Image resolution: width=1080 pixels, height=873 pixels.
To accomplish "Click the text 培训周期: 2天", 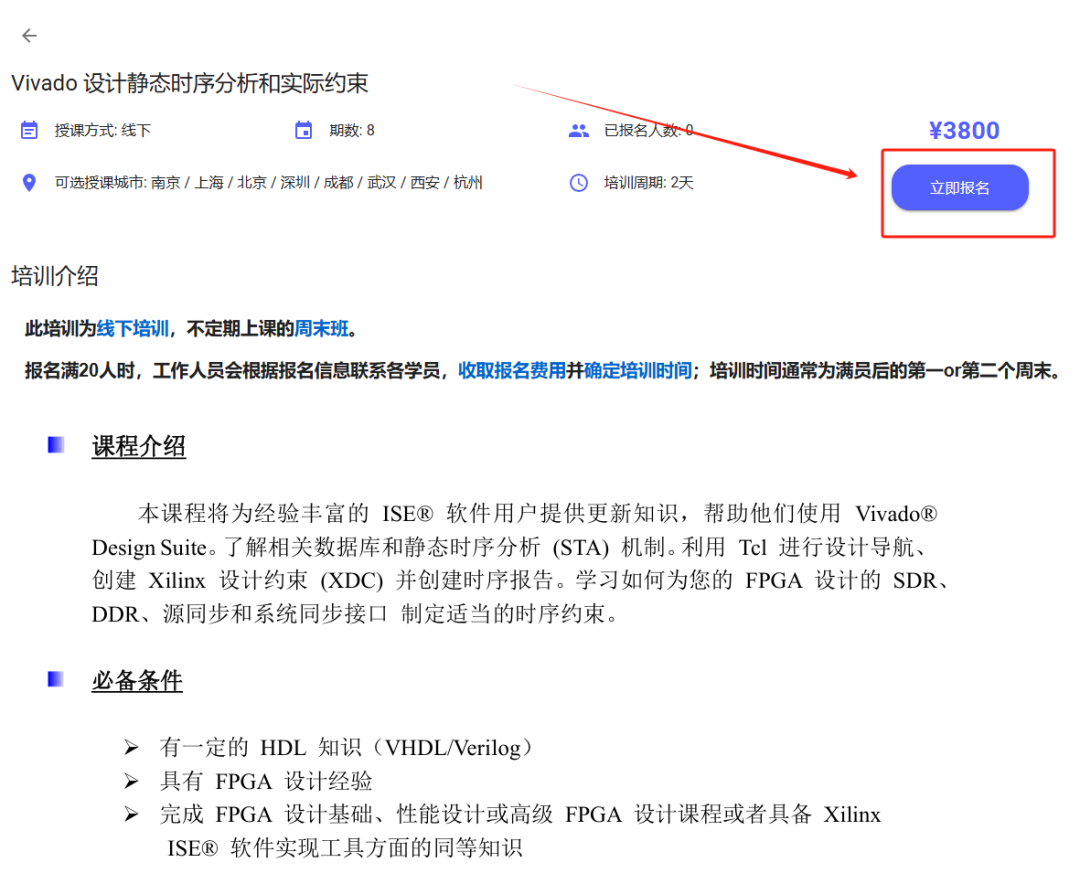I will tap(648, 183).
